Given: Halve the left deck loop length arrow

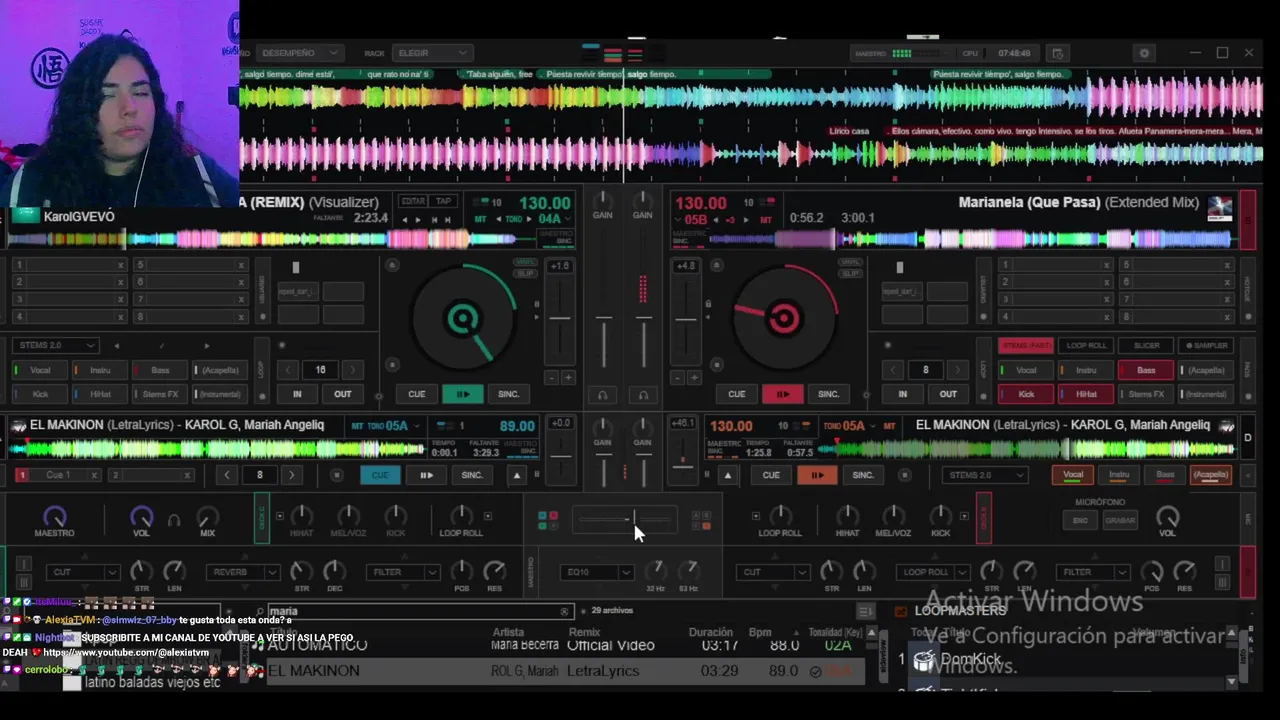Looking at the screenshot, I should point(289,370).
